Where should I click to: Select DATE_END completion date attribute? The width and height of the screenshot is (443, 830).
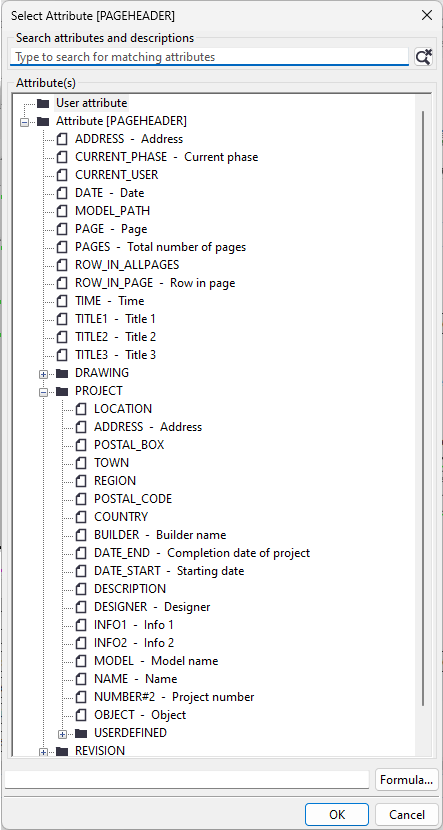(x=202, y=553)
